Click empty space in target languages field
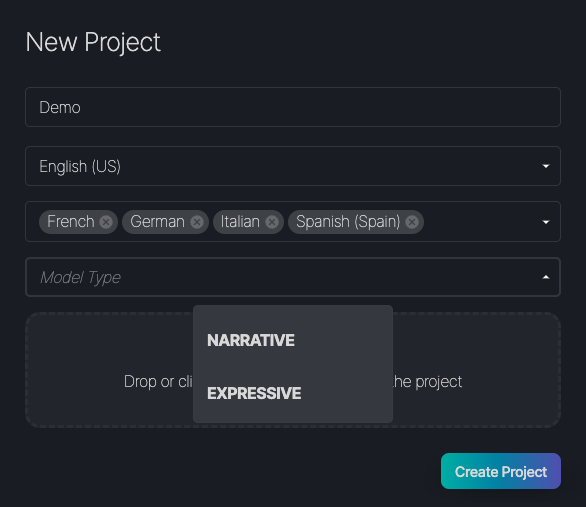 point(480,222)
